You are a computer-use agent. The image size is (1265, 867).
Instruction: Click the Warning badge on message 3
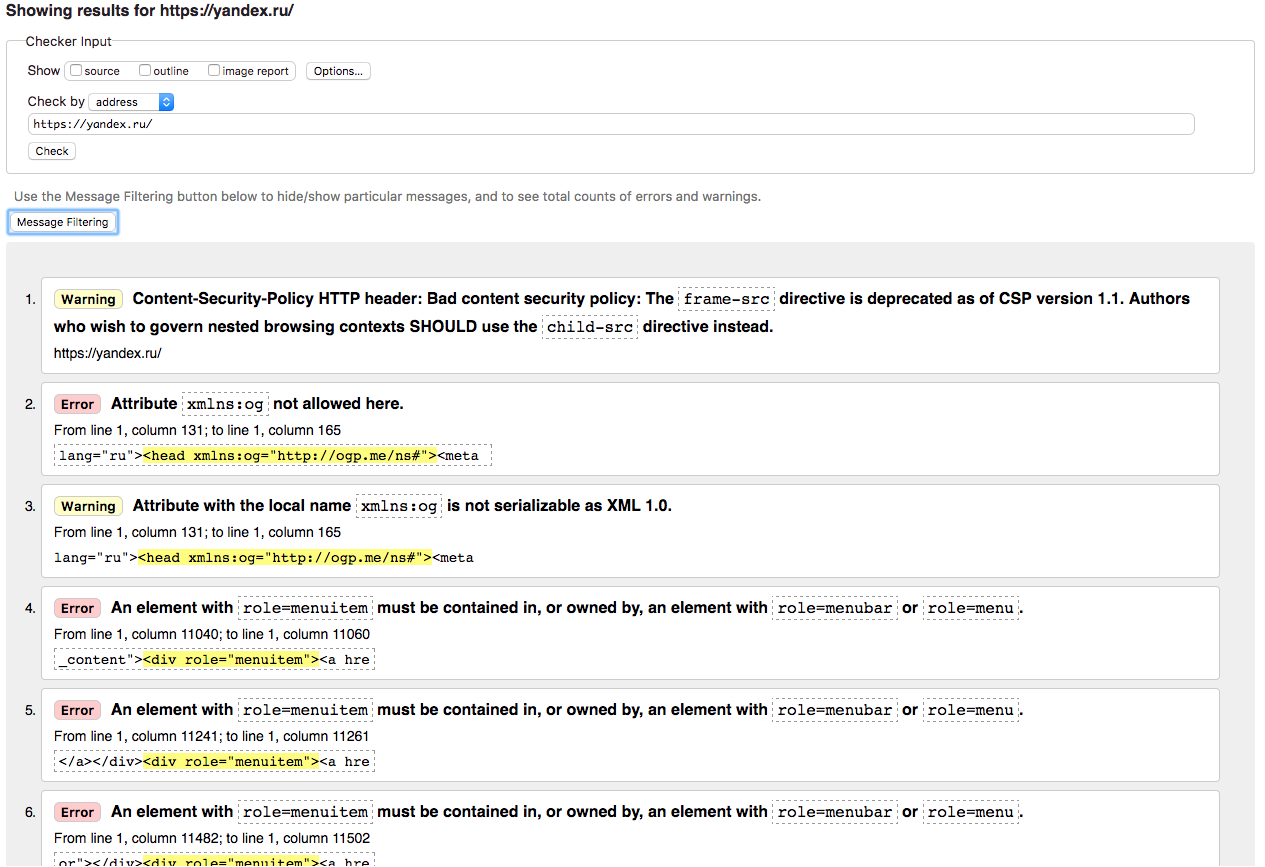pos(88,506)
